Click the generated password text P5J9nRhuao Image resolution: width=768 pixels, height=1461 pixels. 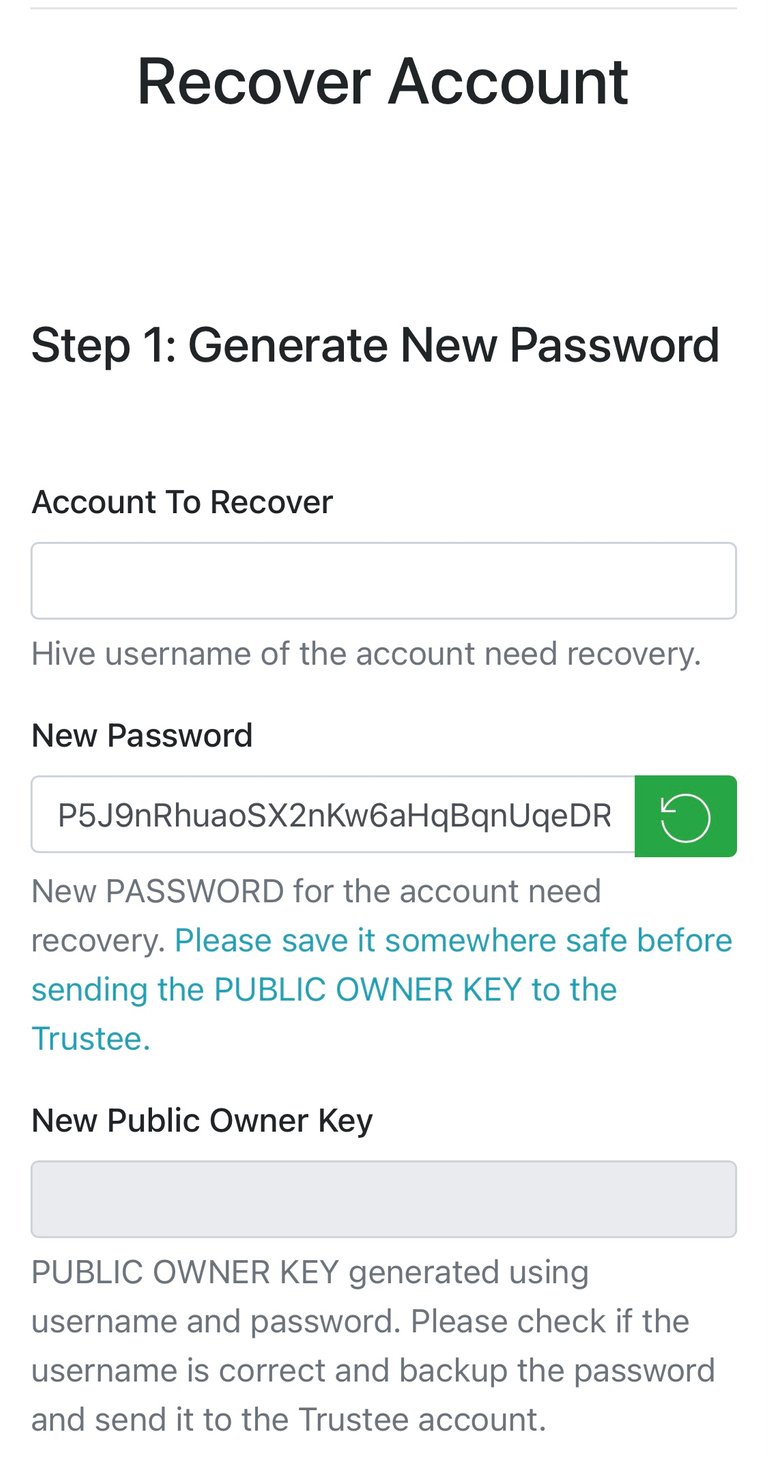(x=334, y=816)
